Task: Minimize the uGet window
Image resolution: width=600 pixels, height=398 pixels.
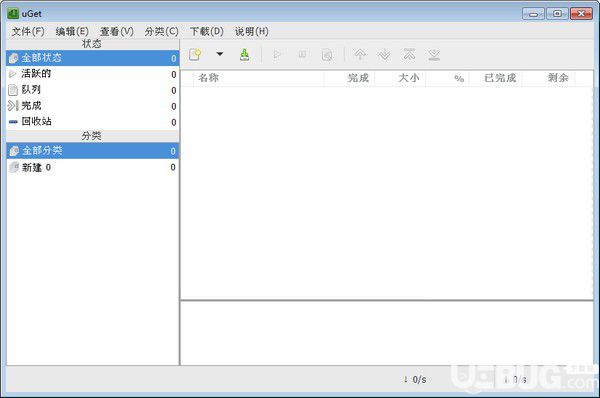Action: 533,14
